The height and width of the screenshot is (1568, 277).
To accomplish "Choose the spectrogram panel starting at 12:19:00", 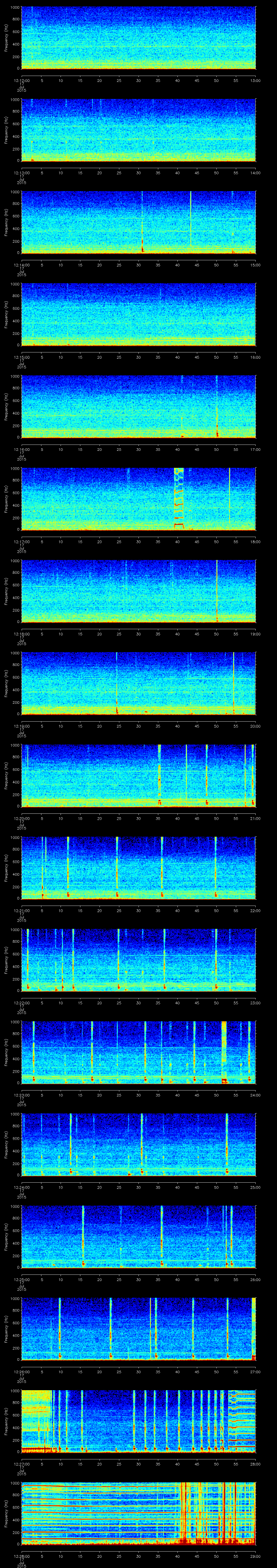I will pyautogui.click(x=139, y=683).
